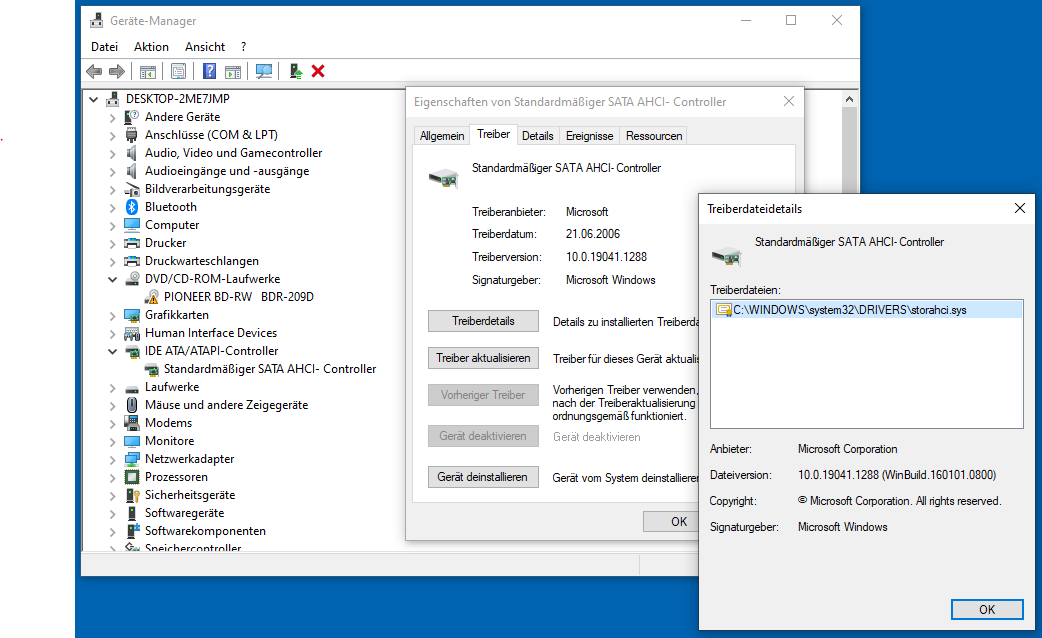This screenshot has height=638, width=1042.
Task: Collapse DVD/CD-ROM-Laufwerke category
Action: tap(112, 279)
